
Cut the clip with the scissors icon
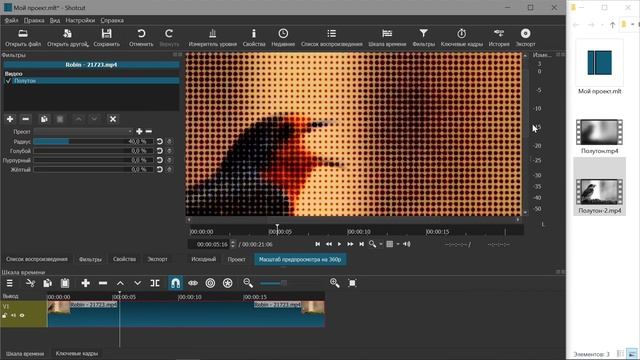pos(30,283)
